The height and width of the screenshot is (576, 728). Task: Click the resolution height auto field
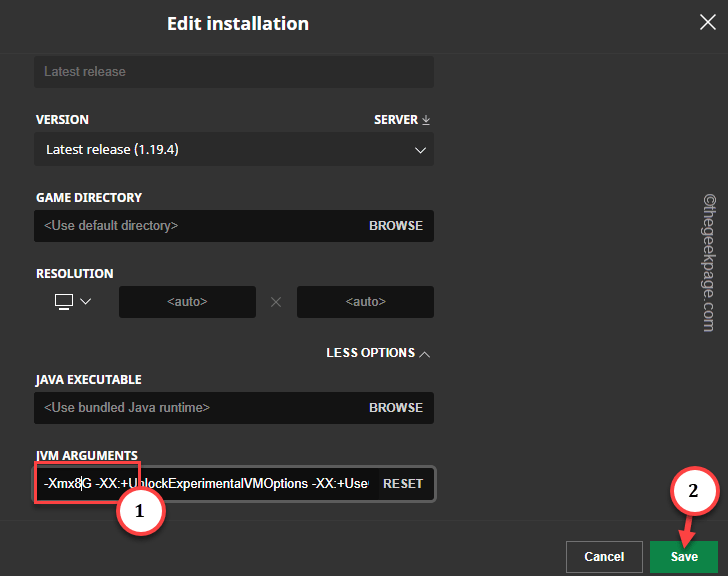pos(365,302)
